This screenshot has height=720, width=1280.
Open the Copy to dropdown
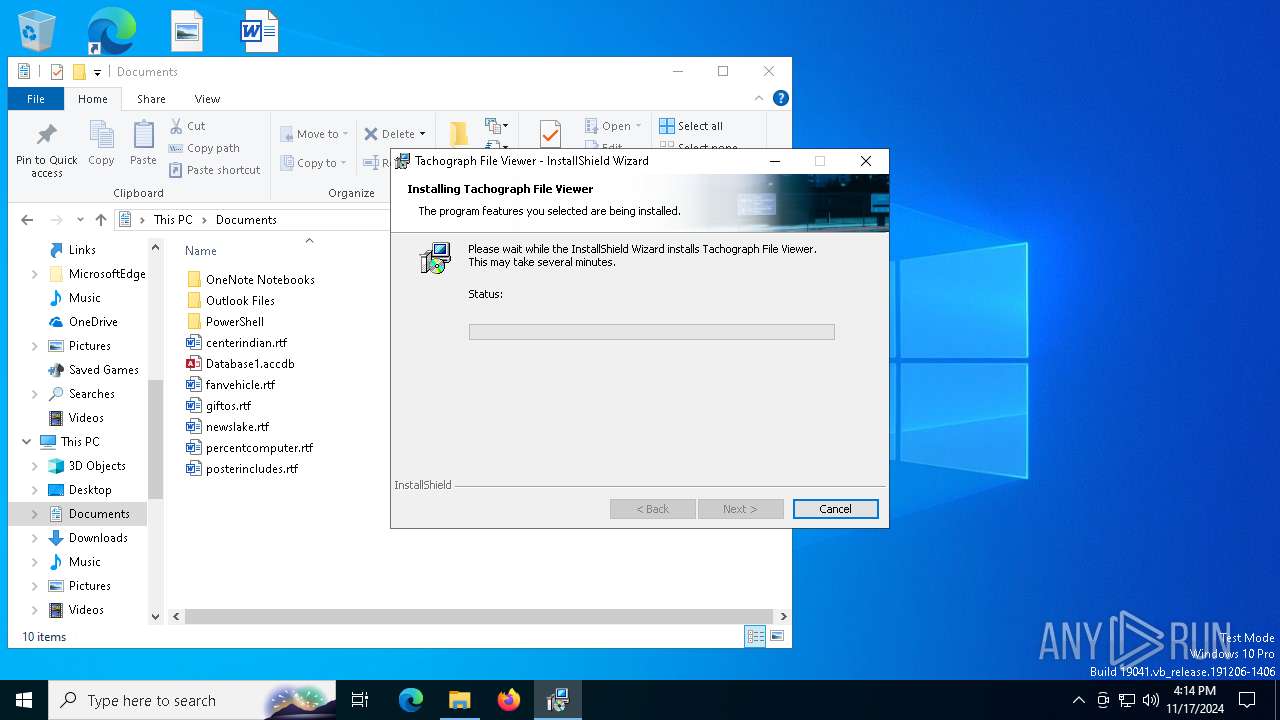tap(313, 163)
